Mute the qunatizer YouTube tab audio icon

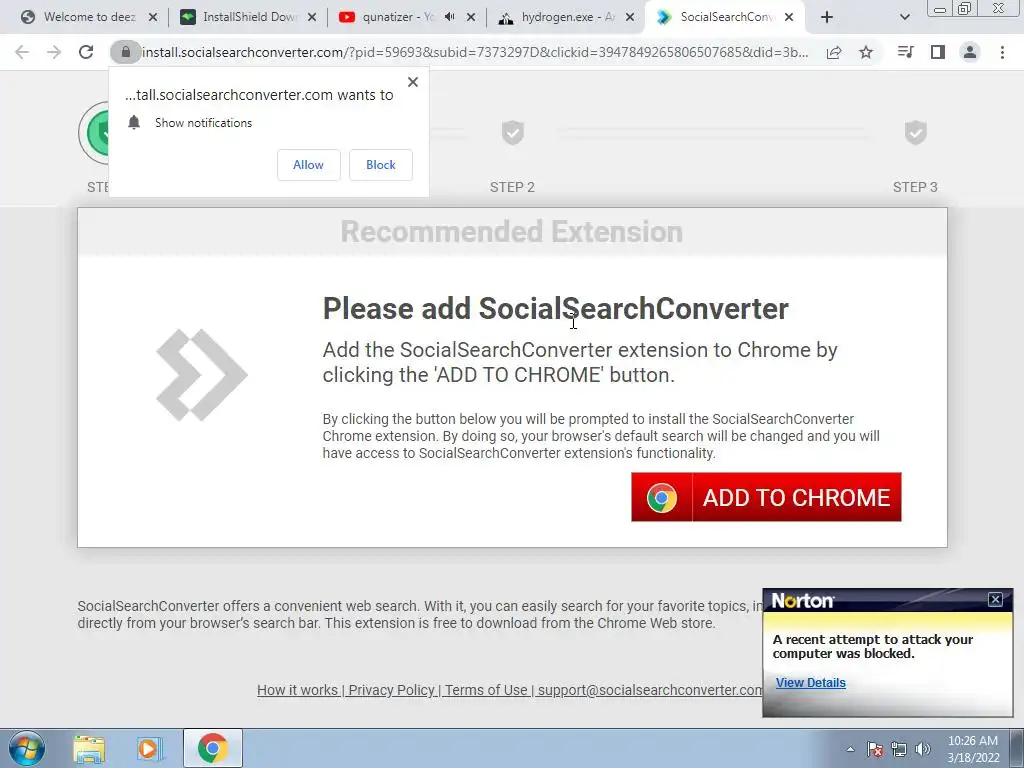click(449, 17)
